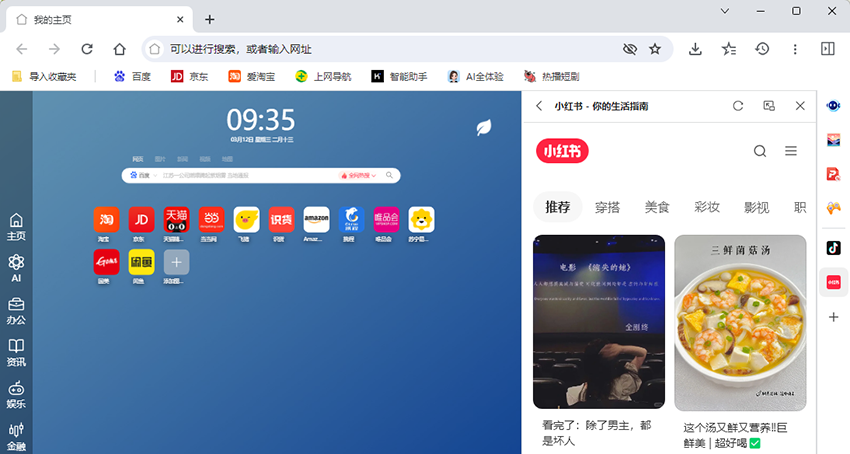The image size is (850, 454).
Task: Select the 穿搭 category tab
Action: pyautogui.click(x=607, y=207)
